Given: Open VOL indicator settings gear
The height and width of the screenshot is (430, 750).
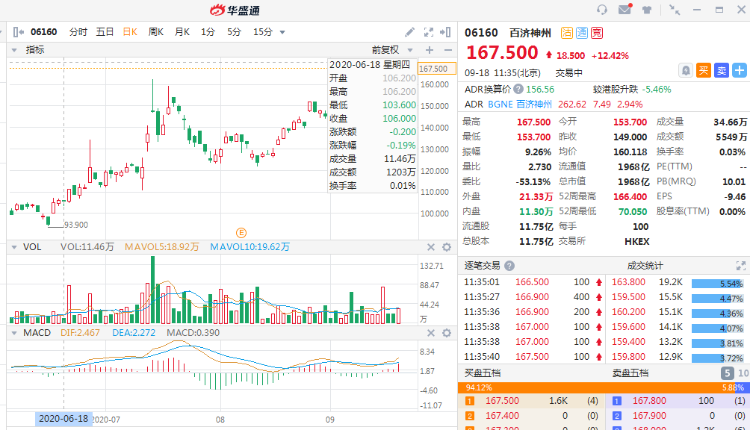Looking at the screenshot, I should point(447,247).
